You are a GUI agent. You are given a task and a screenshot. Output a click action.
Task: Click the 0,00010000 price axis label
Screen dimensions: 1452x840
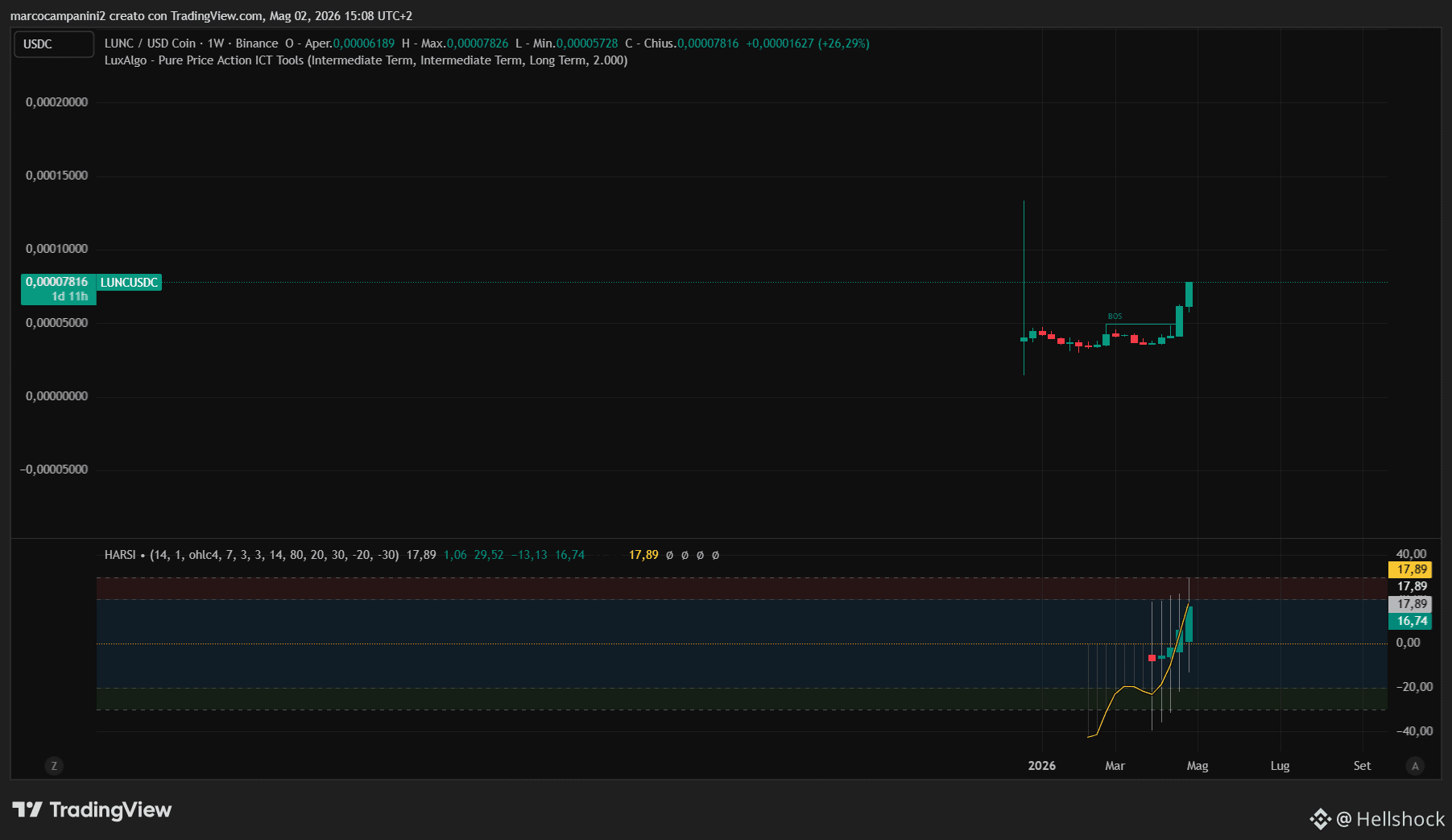pos(56,249)
